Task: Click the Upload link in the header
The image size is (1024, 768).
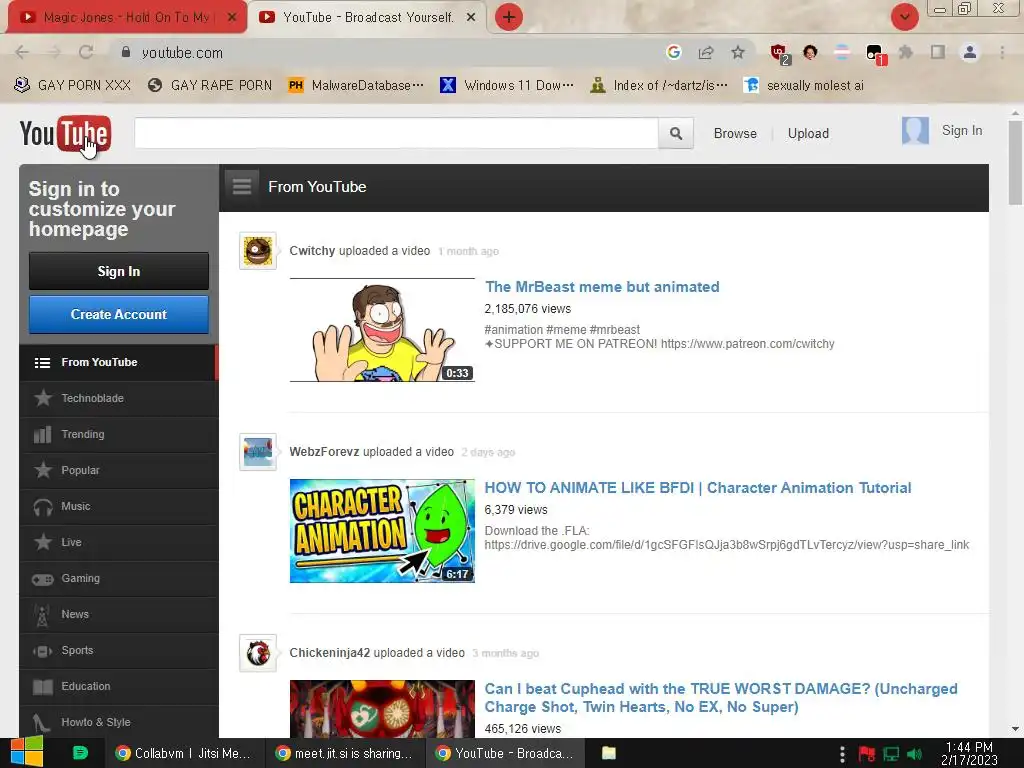Action: 808,133
